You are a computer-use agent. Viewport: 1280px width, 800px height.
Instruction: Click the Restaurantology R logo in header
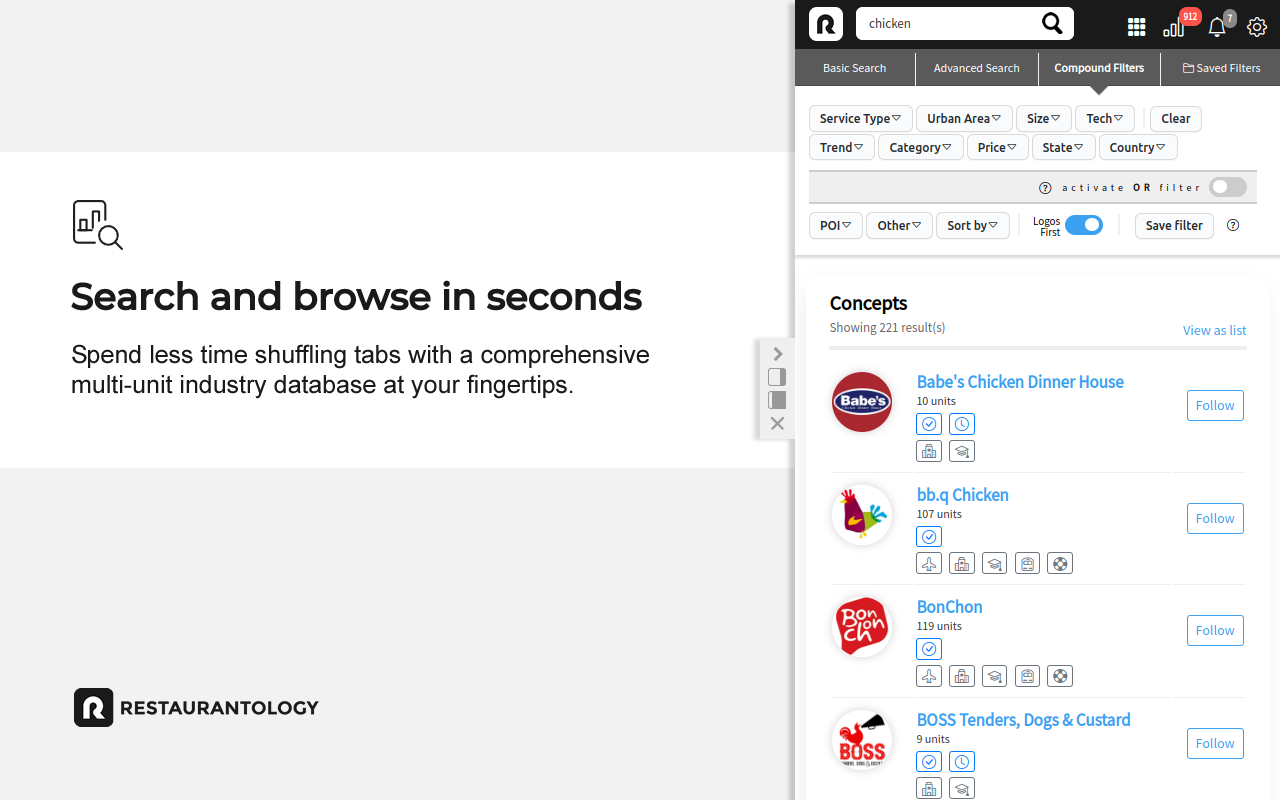pos(826,24)
